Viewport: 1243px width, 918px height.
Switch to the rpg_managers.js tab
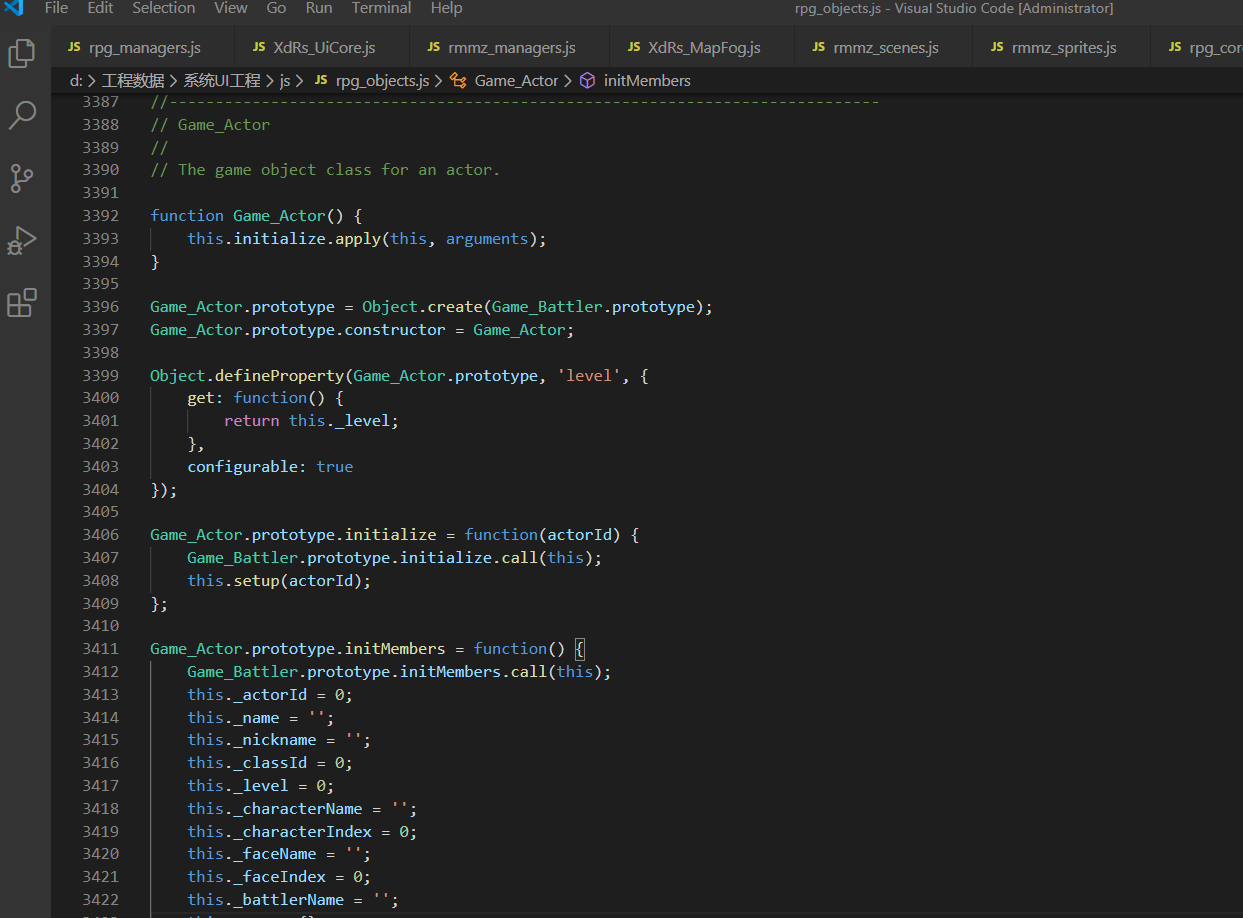[x=142, y=47]
